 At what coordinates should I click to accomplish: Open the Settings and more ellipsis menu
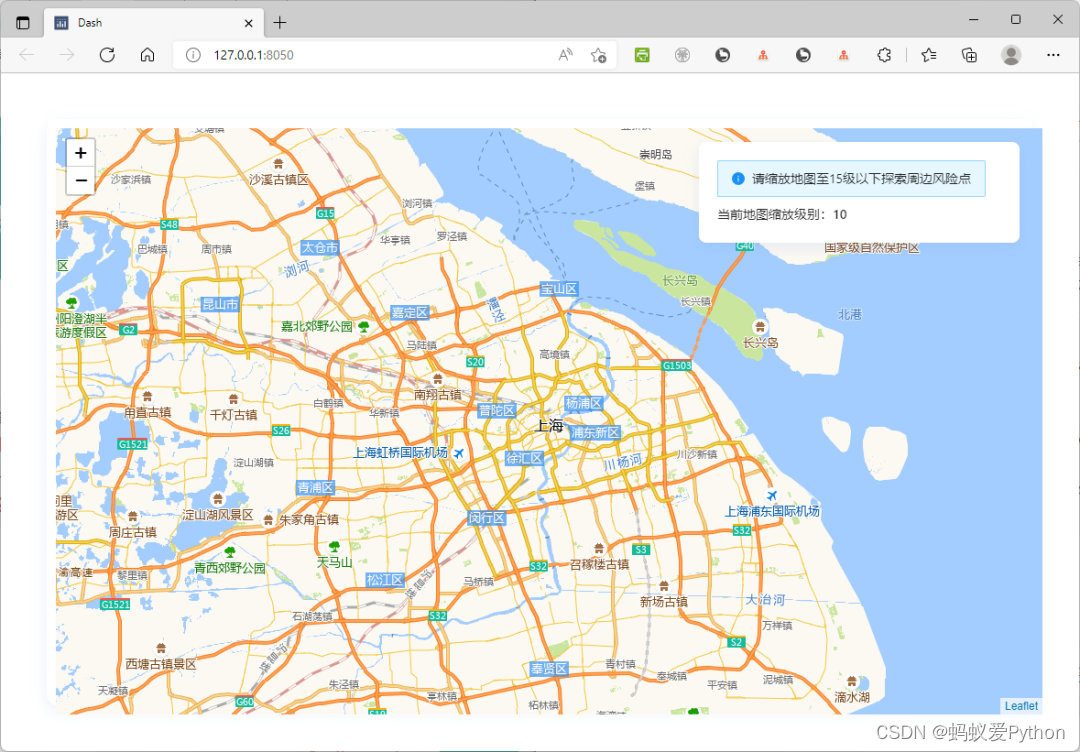1053,55
